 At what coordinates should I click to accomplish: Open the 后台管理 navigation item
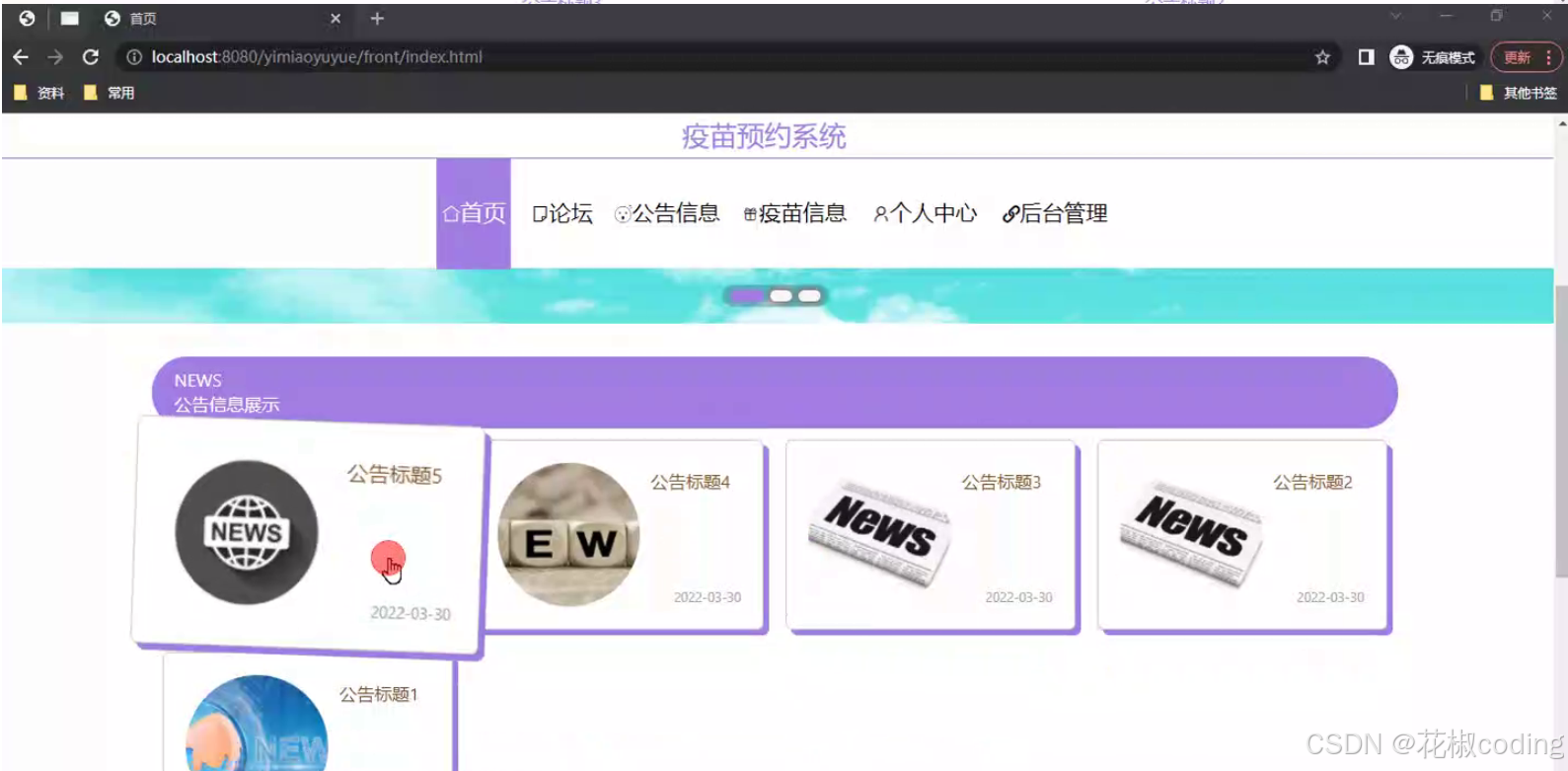(1055, 213)
